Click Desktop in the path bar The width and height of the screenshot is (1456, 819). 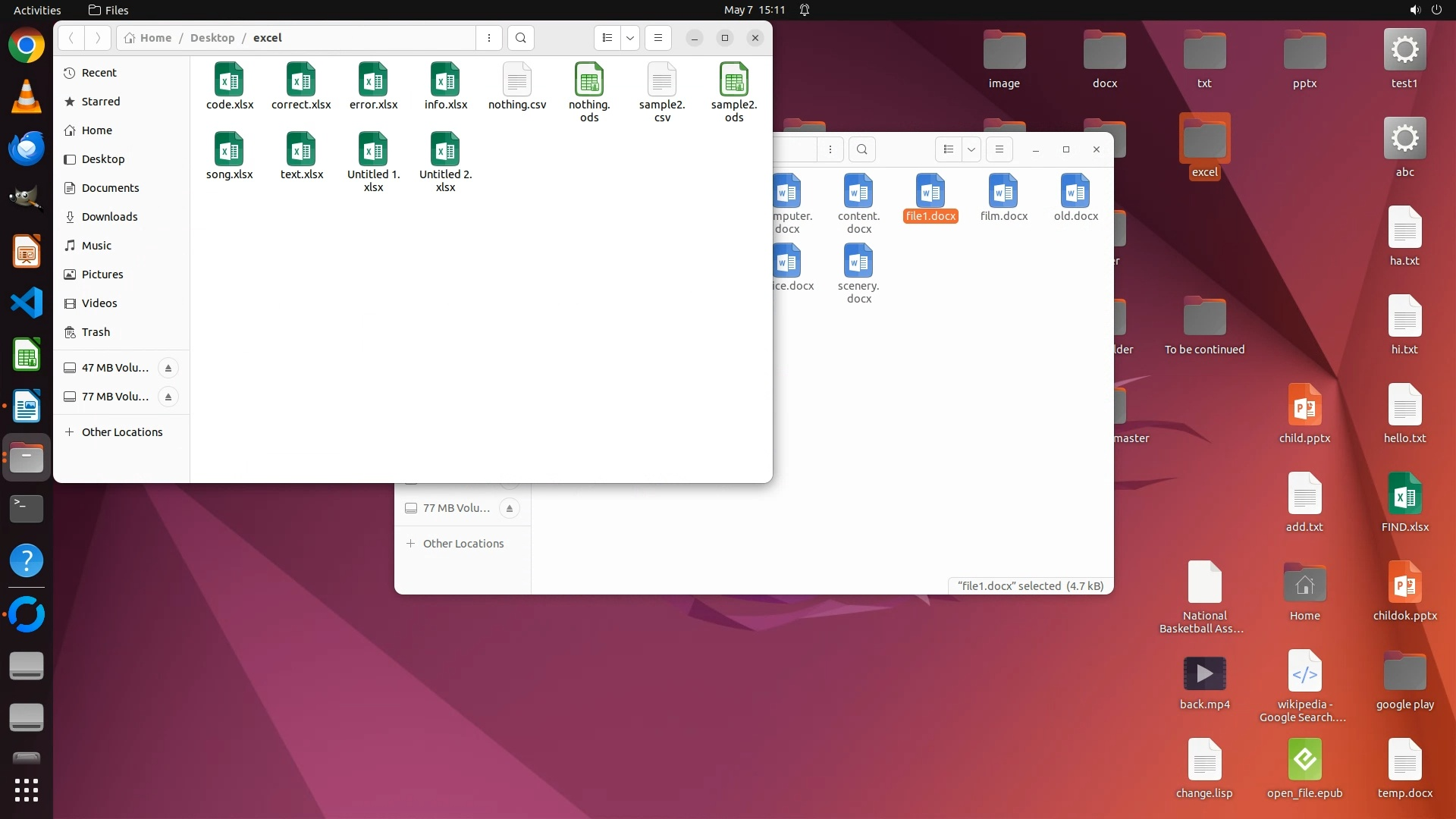pyautogui.click(x=212, y=38)
